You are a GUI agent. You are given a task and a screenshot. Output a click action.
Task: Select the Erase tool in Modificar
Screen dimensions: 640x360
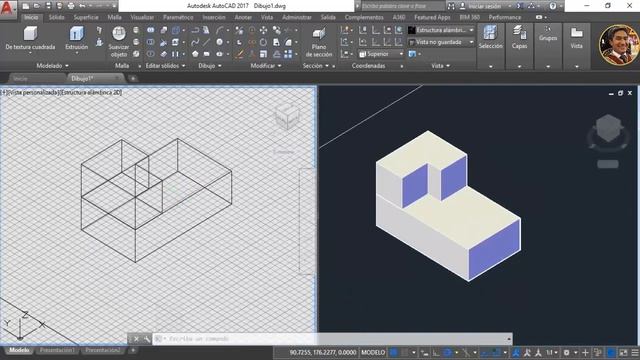coord(239,54)
